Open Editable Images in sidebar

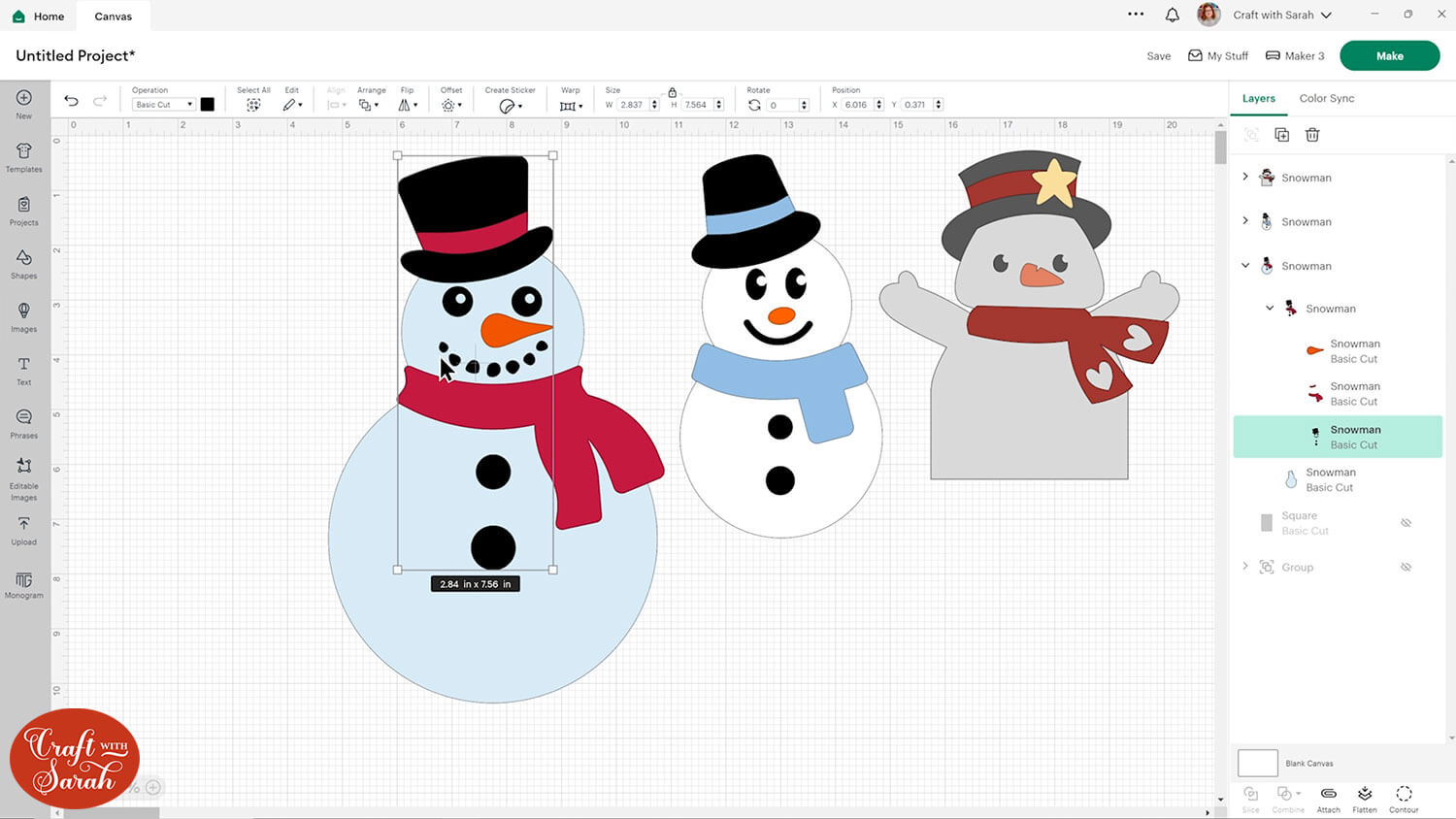[x=23, y=479]
